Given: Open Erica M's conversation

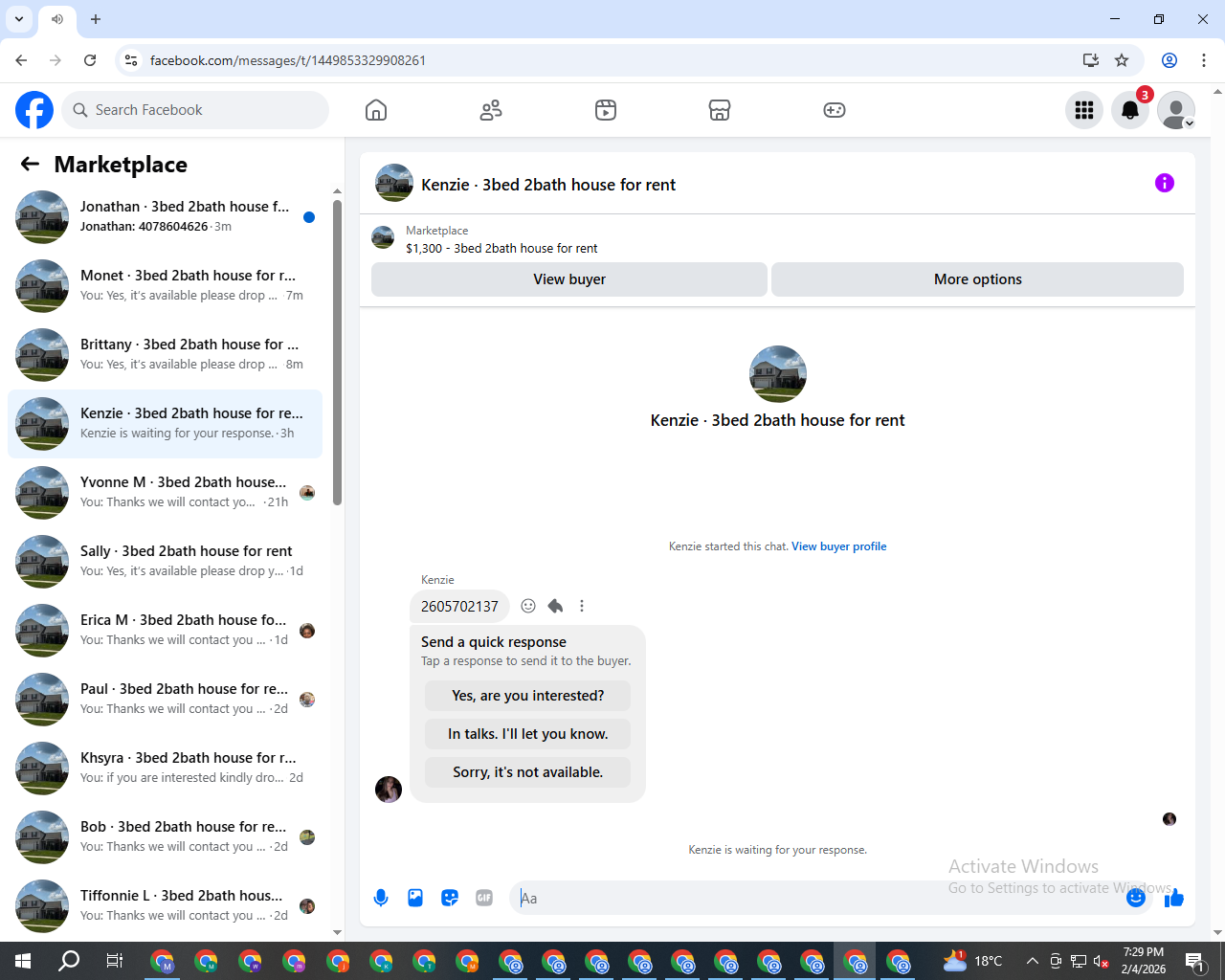Looking at the screenshot, I should (165, 631).
